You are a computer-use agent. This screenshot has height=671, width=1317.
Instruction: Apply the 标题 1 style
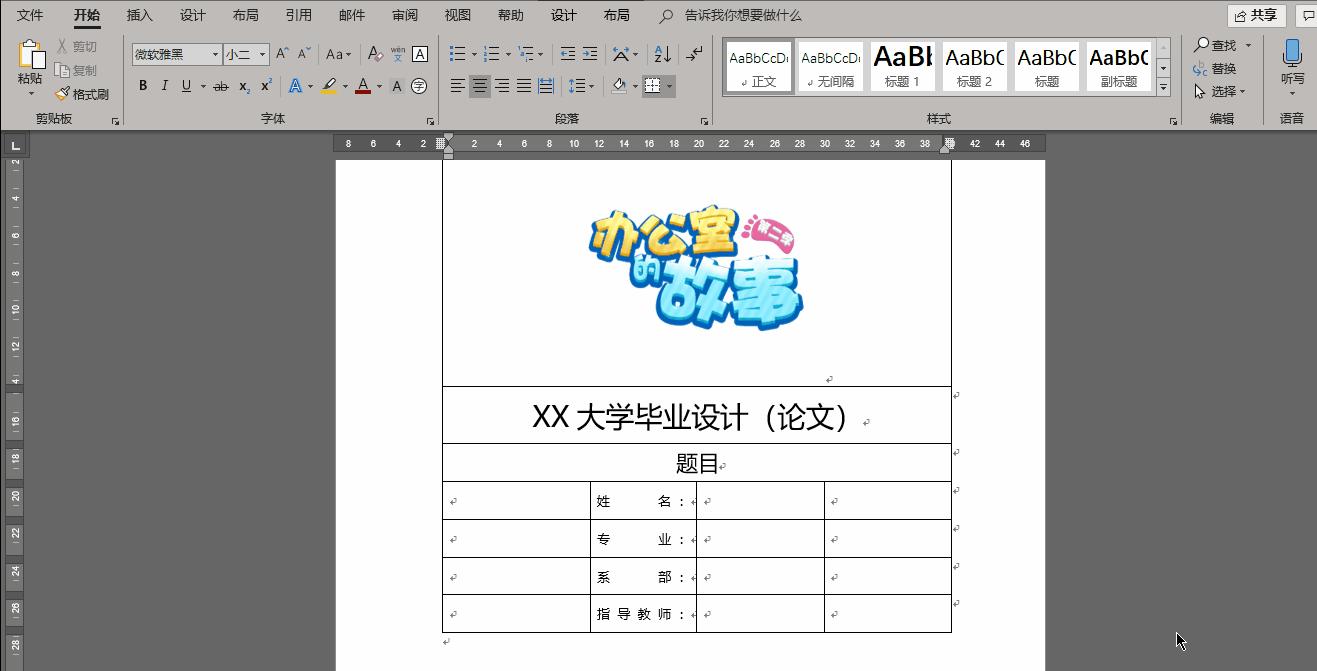tap(901, 66)
